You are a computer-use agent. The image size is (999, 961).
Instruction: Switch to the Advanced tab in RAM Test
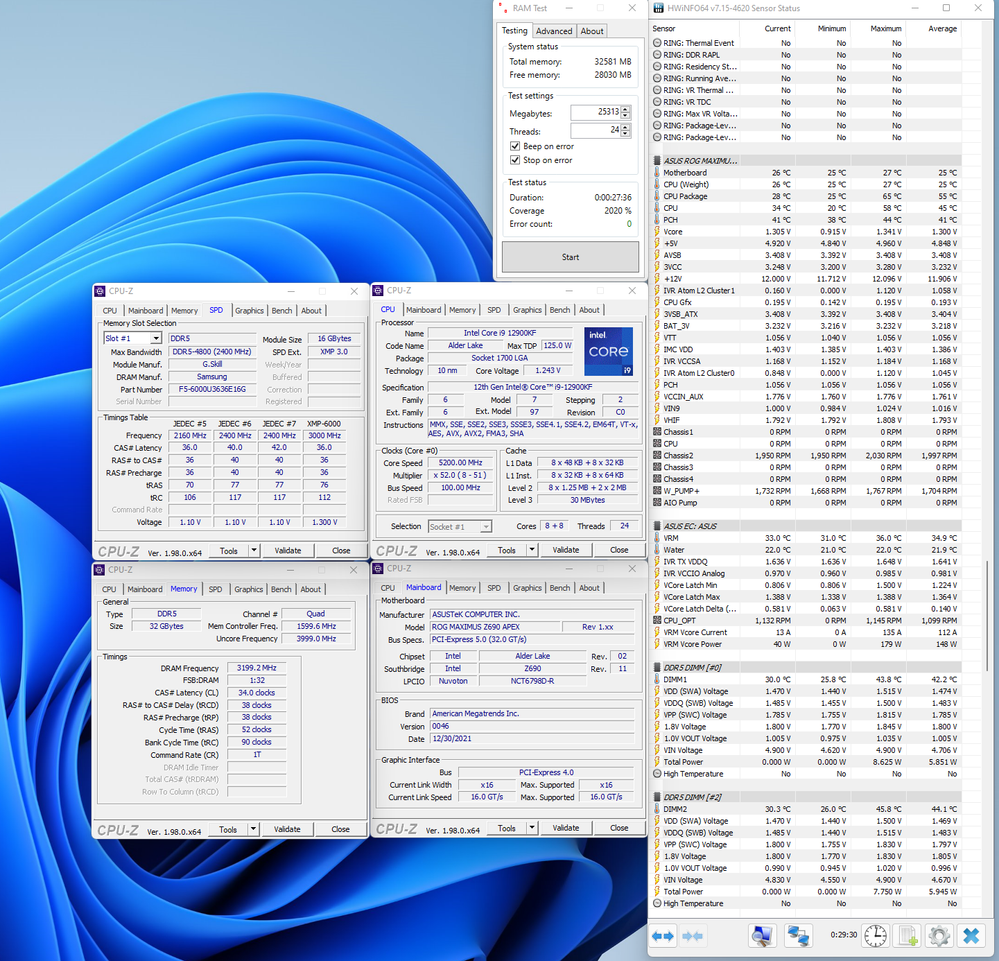554,31
